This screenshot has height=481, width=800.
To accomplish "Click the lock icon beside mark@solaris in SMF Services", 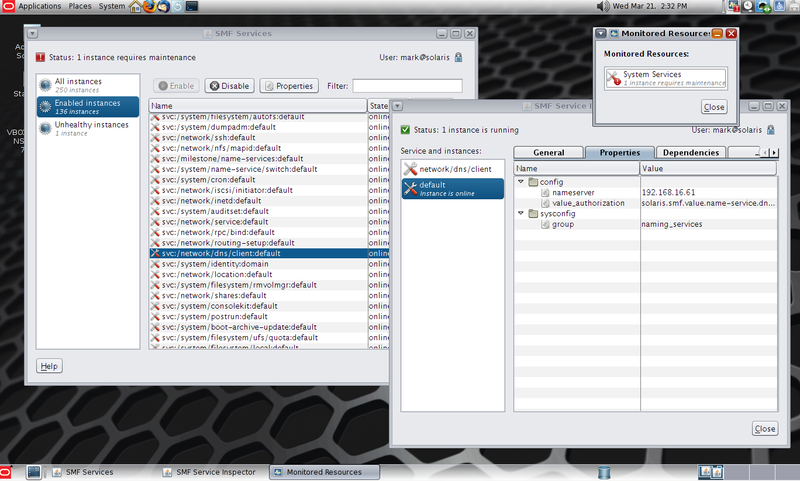I will (458, 57).
